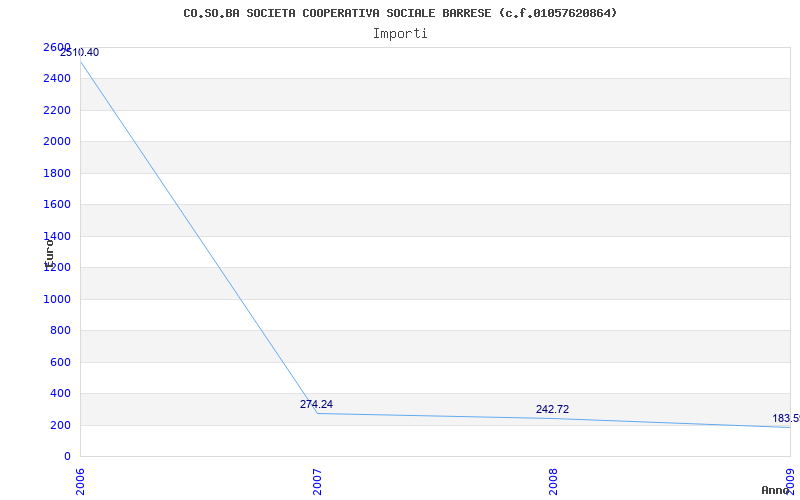Click the 400 y-axis value
The height and width of the screenshot is (500, 800).
point(60,393)
